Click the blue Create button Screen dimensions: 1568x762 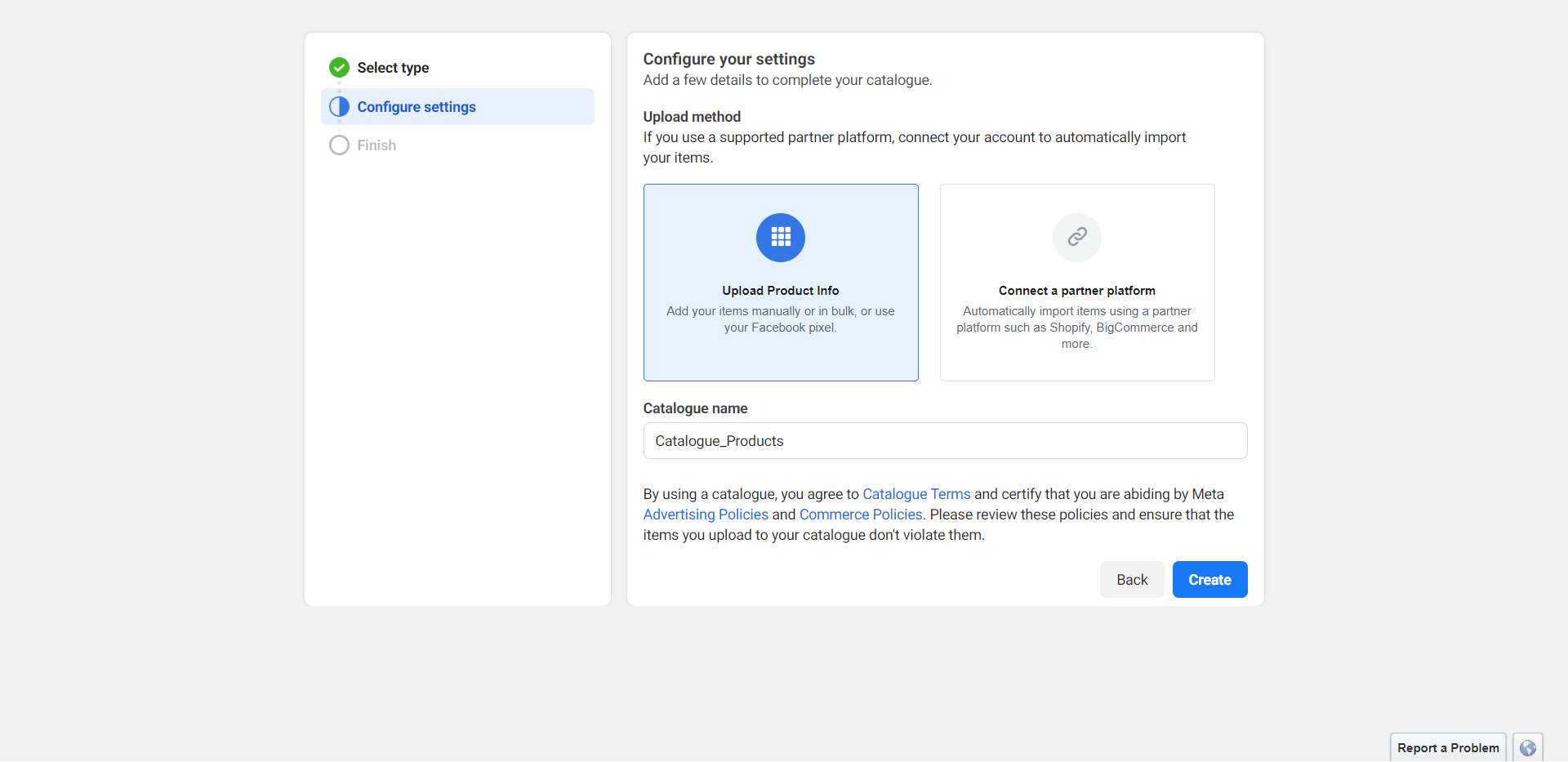click(x=1209, y=580)
